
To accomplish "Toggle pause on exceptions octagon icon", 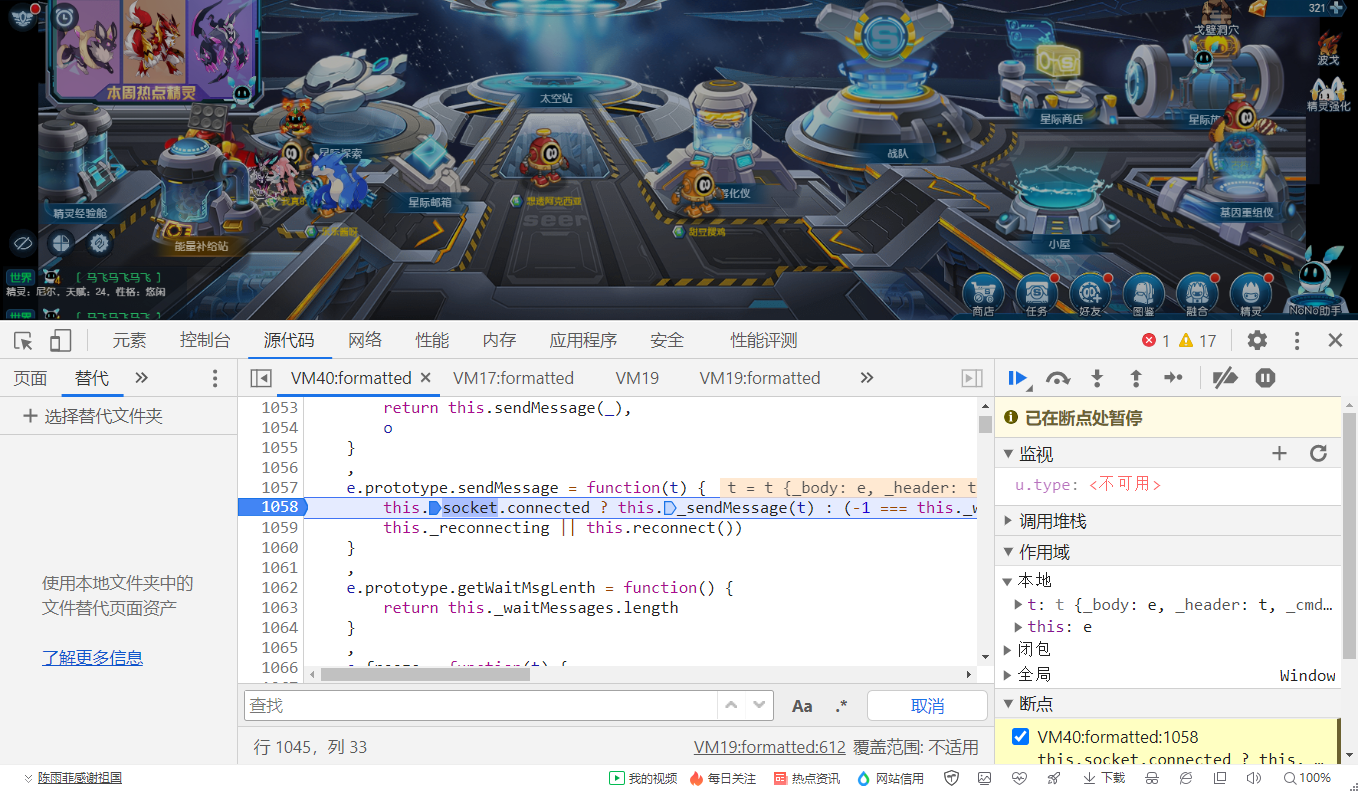I will (x=1264, y=378).
